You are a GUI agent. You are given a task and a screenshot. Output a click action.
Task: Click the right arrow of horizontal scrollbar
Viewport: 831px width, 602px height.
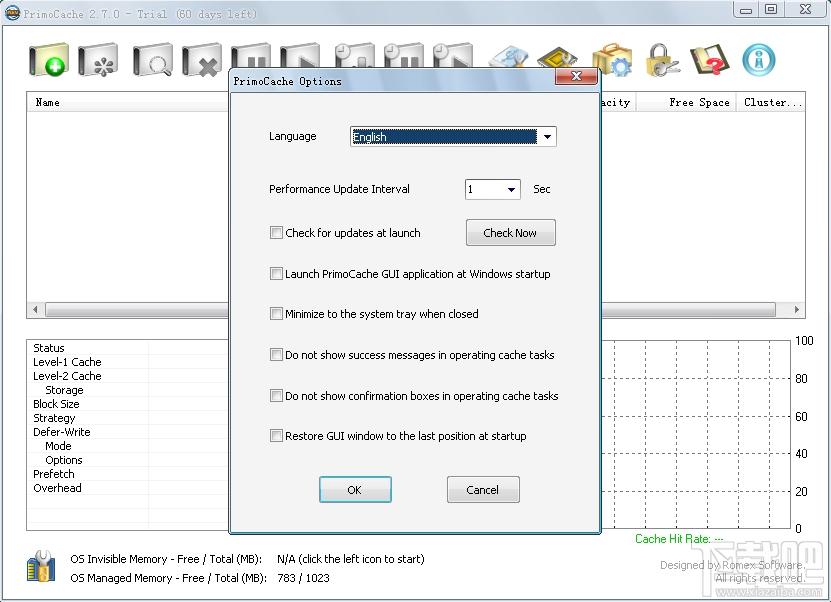[797, 309]
